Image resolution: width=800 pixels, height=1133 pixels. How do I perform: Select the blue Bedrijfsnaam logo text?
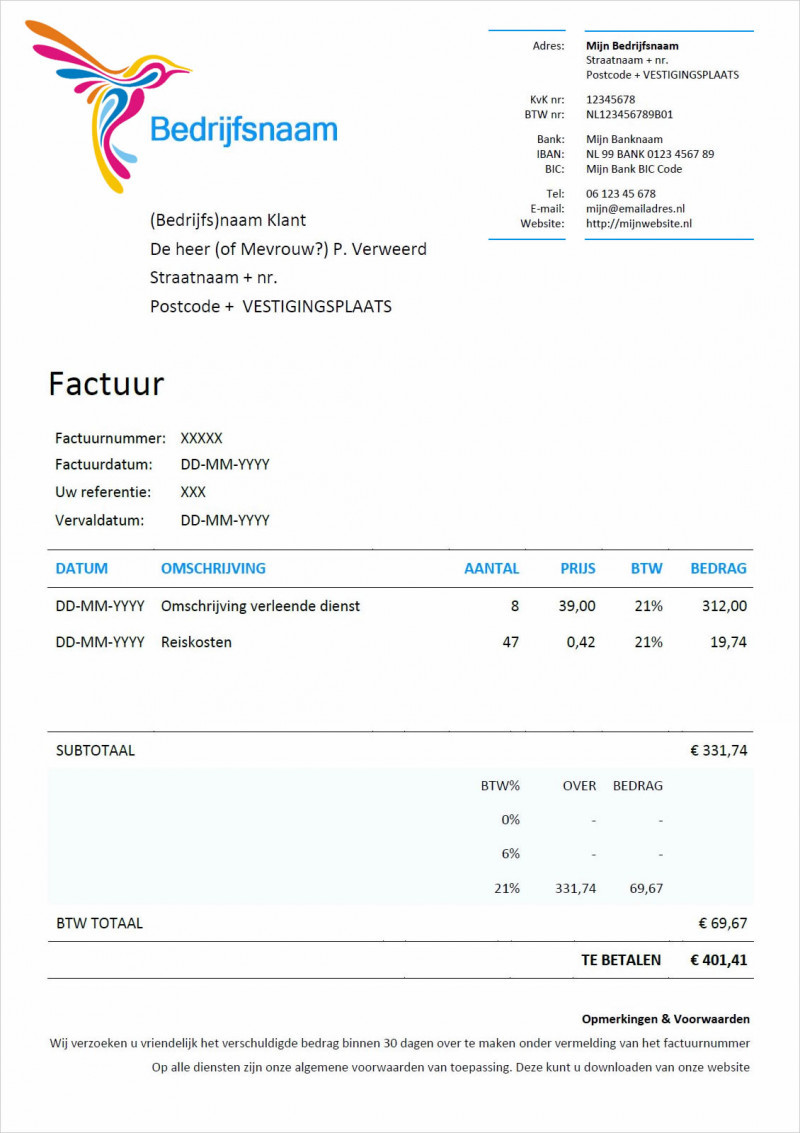point(242,128)
